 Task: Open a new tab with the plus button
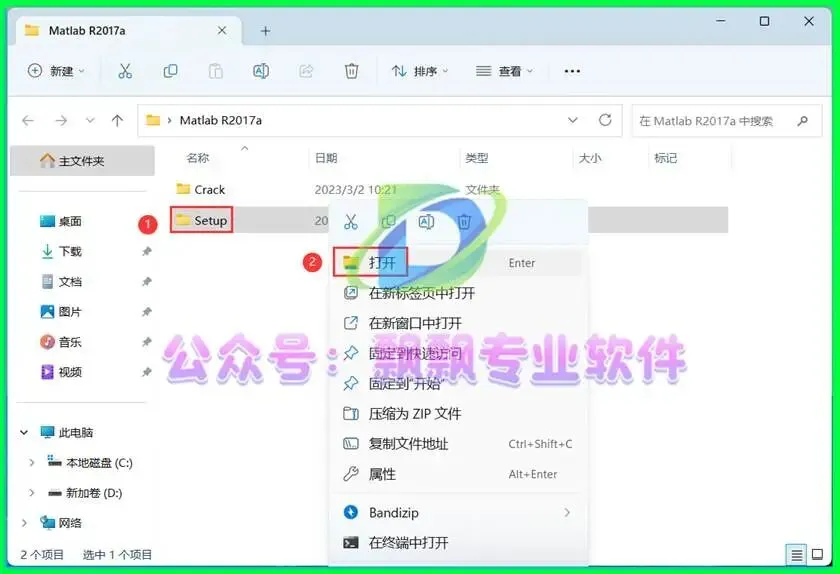[x=265, y=31]
